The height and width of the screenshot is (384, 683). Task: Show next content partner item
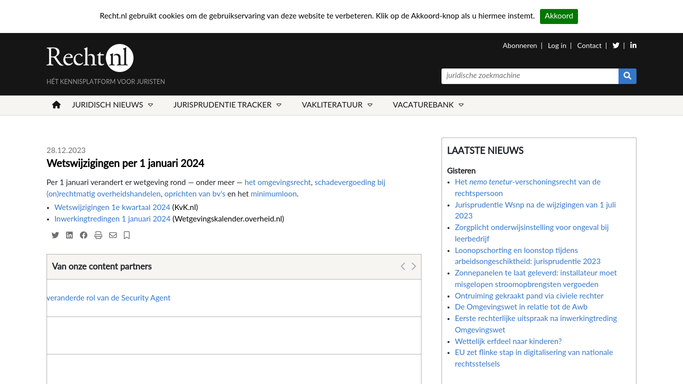pyautogui.click(x=414, y=266)
